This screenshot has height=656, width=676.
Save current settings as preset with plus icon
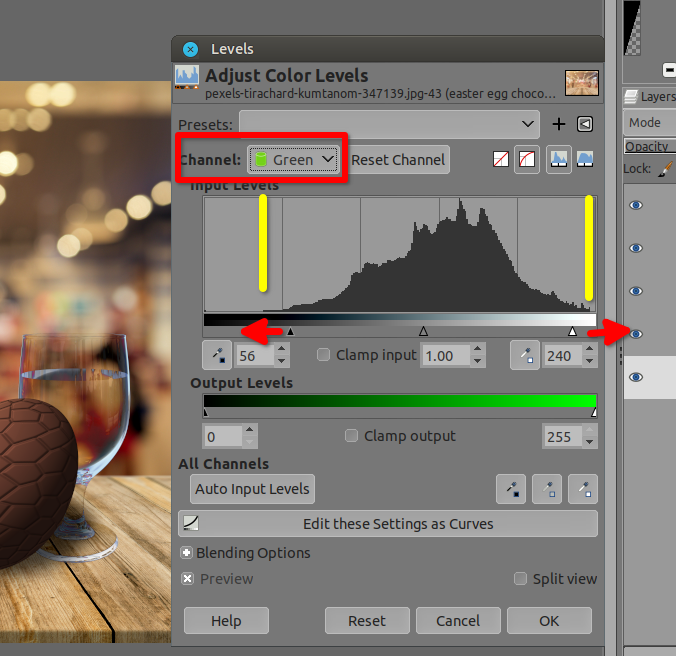[x=559, y=124]
